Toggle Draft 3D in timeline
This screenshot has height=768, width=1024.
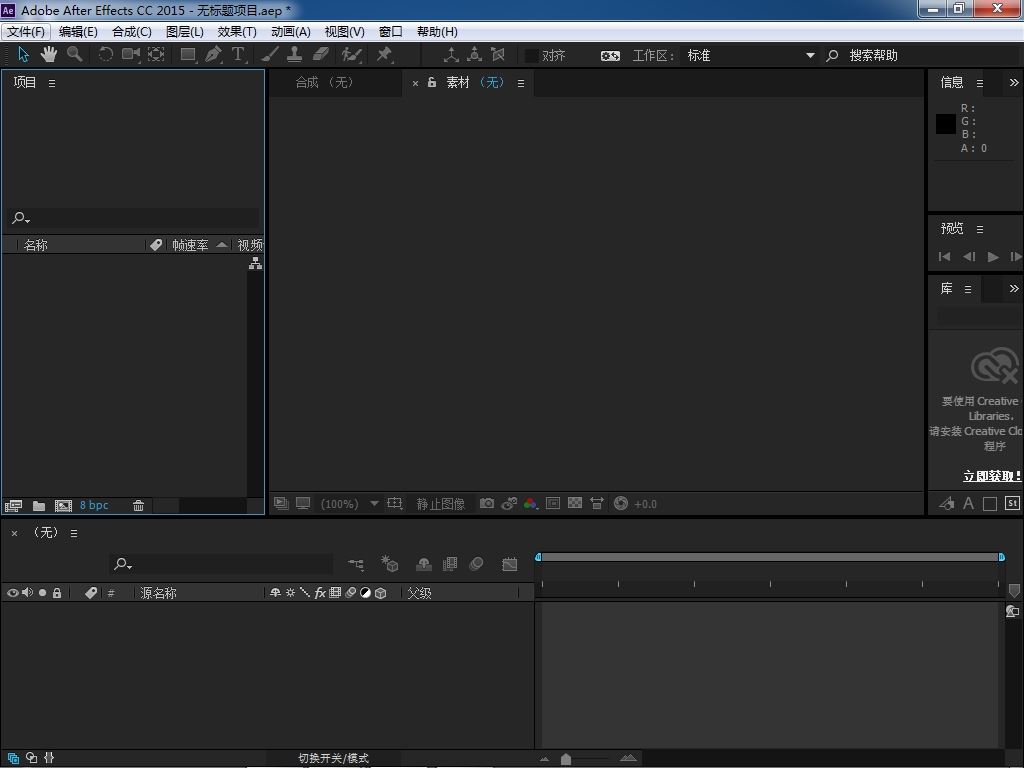click(389, 564)
